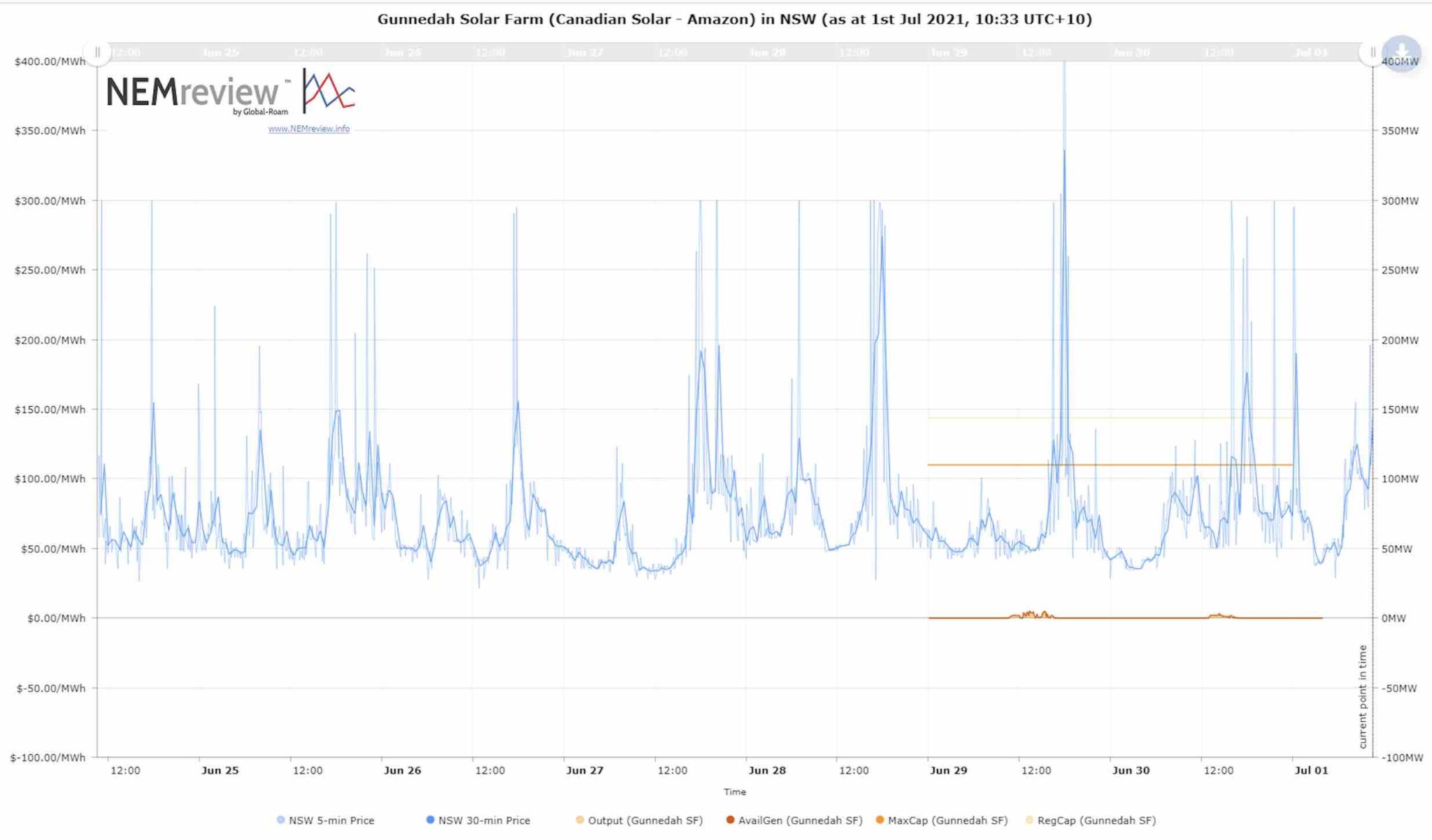This screenshot has height=840, width=1432.
Task: Hide the AvailGen (Gunnedah SF) series
Action: pyautogui.click(x=800, y=820)
